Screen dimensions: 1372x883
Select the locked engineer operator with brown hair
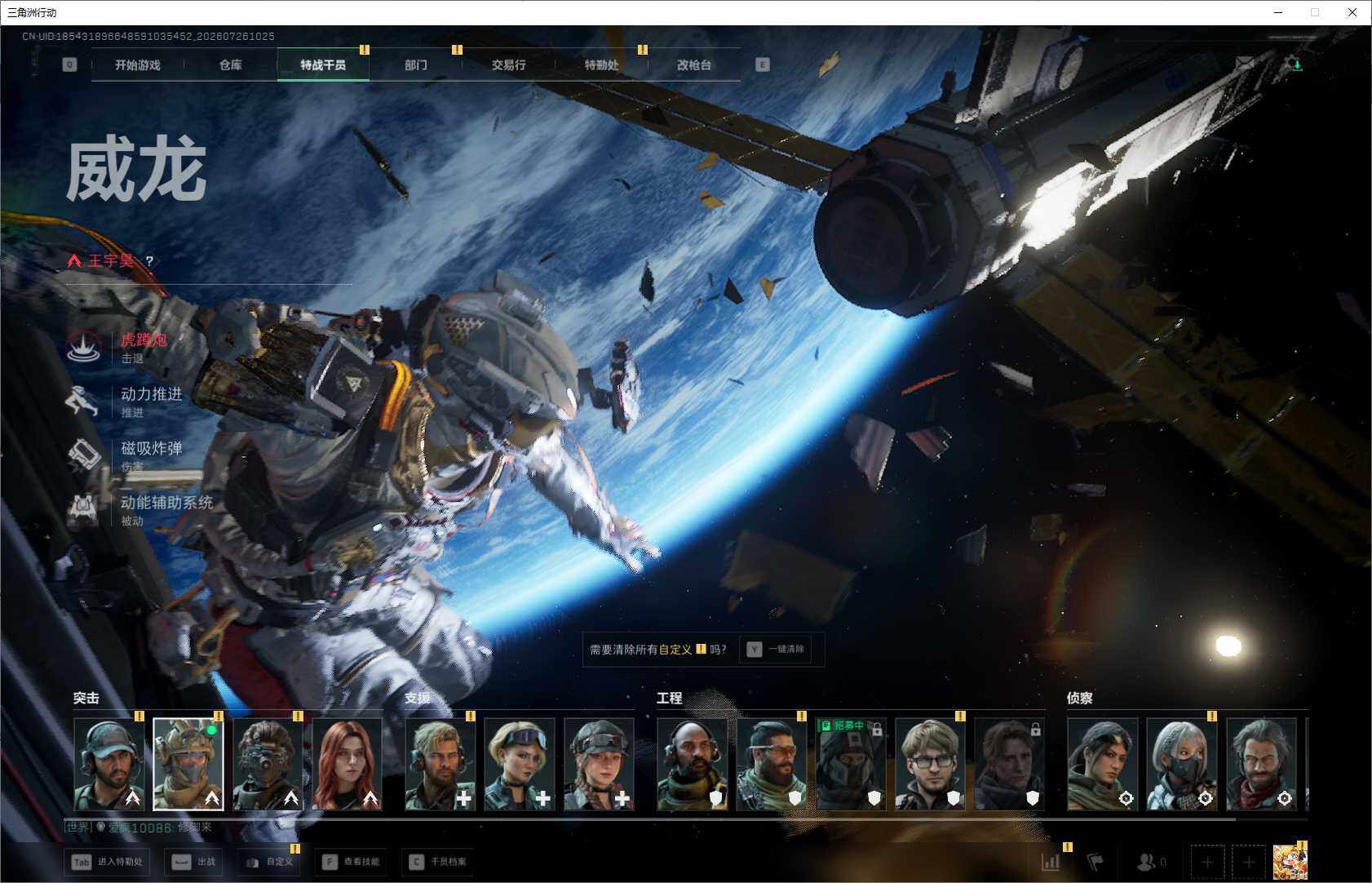1009,764
